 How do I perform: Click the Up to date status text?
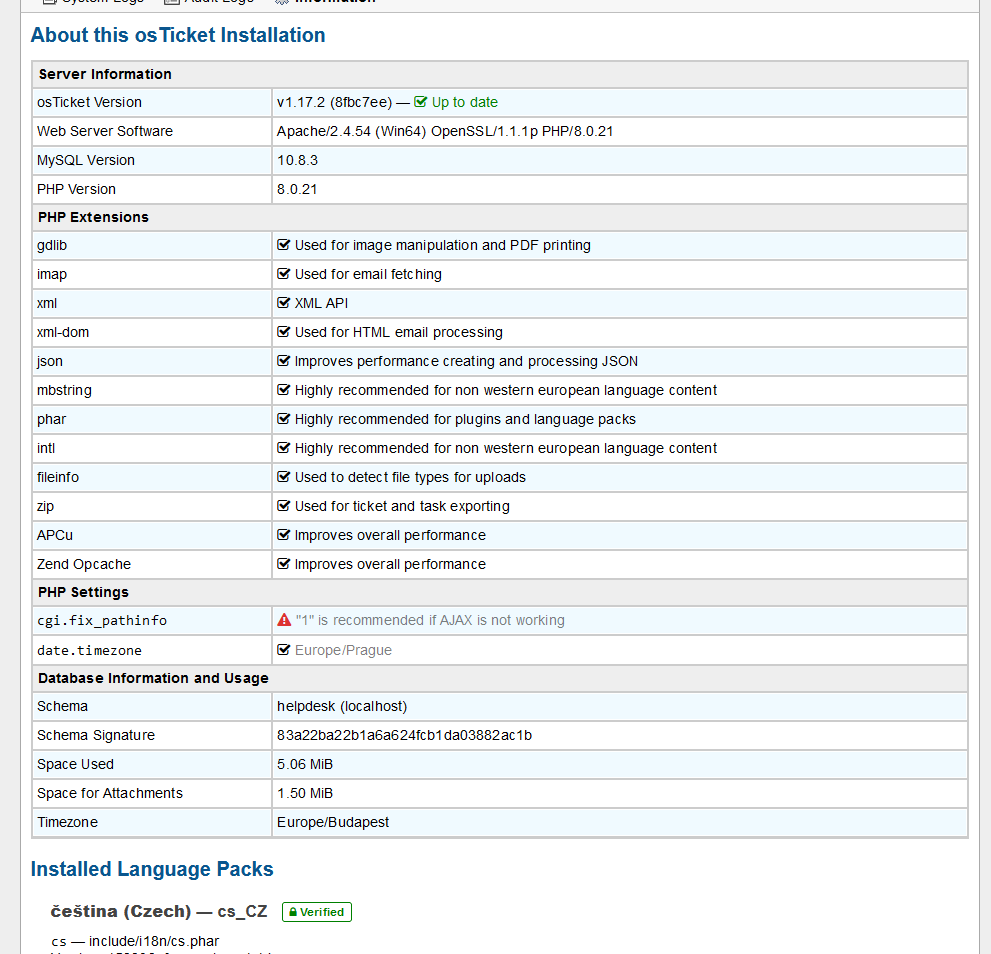pyautogui.click(x=464, y=102)
